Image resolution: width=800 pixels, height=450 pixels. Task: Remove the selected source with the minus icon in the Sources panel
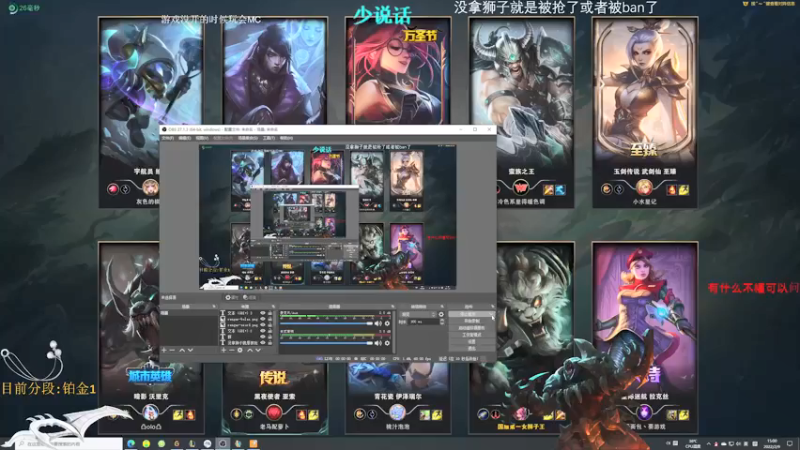coord(231,350)
